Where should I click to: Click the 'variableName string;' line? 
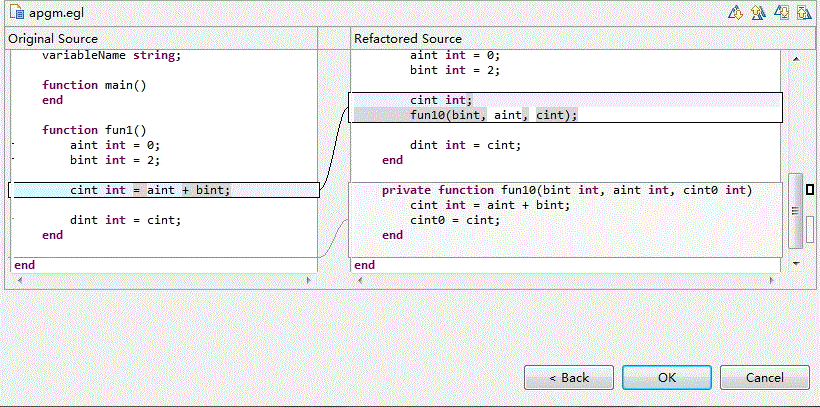tap(111, 55)
